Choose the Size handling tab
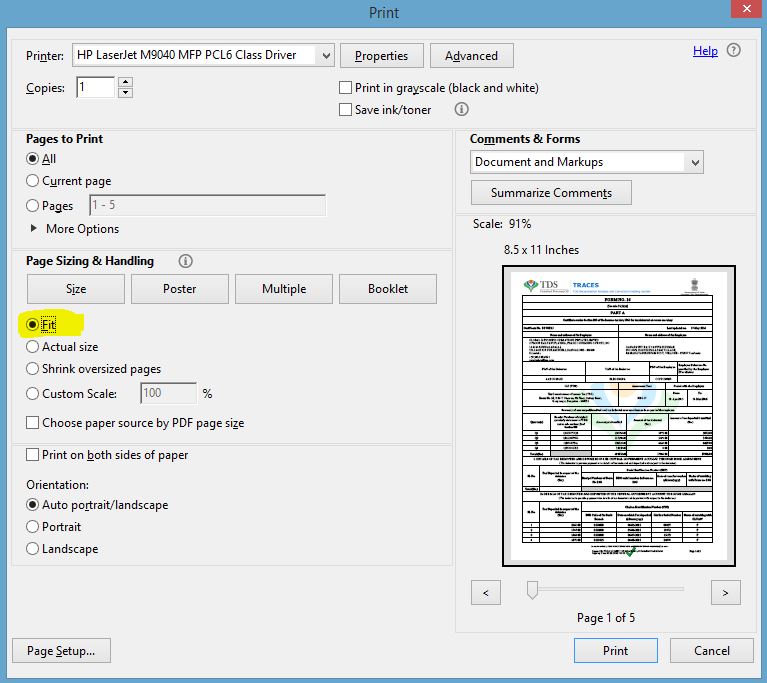 point(76,289)
